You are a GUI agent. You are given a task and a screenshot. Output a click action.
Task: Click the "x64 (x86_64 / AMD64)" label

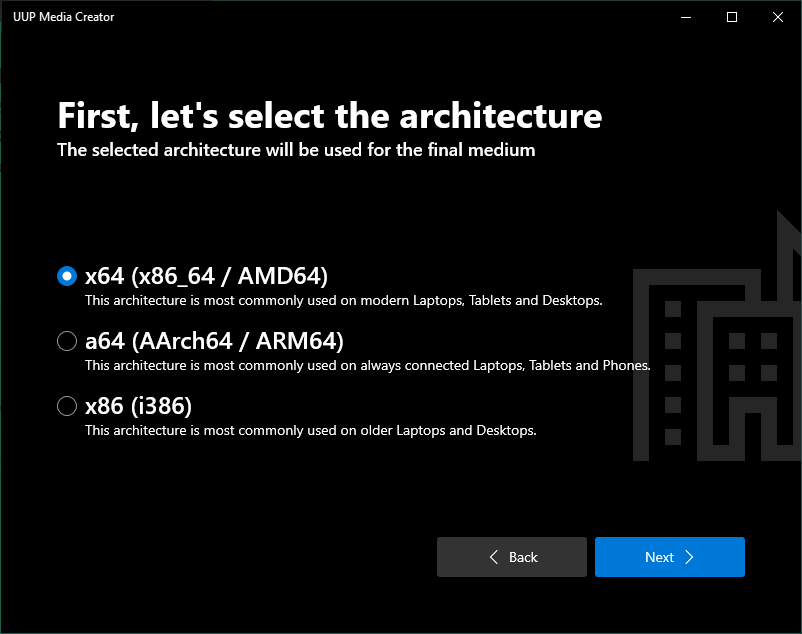(206, 276)
